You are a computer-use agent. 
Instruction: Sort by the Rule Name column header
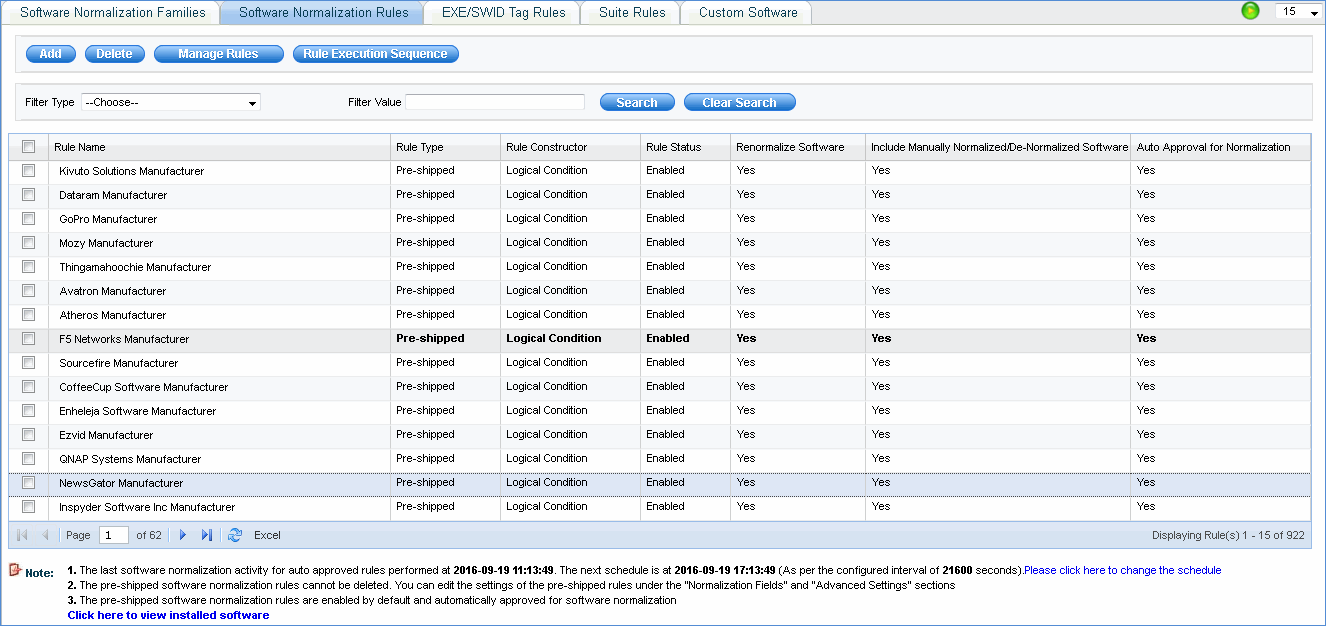click(80, 146)
